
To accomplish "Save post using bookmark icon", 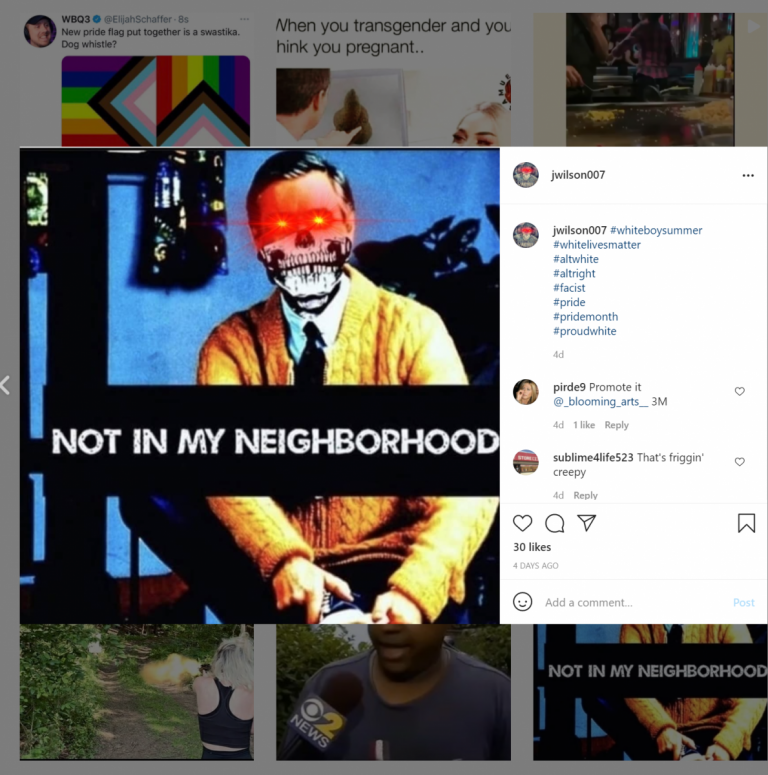I will (746, 523).
